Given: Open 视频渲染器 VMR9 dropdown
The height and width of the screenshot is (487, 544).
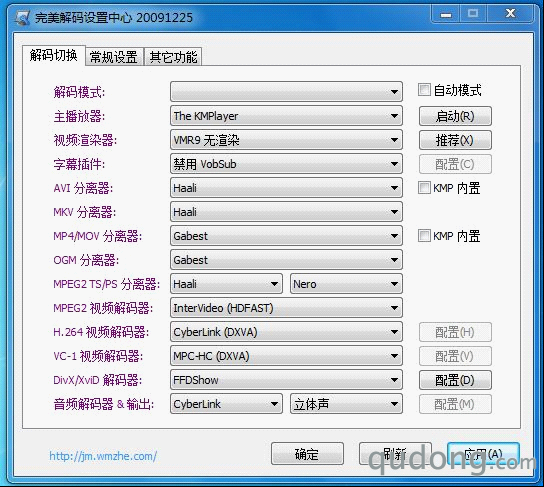Looking at the screenshot, I should click(x=286, y=140).
